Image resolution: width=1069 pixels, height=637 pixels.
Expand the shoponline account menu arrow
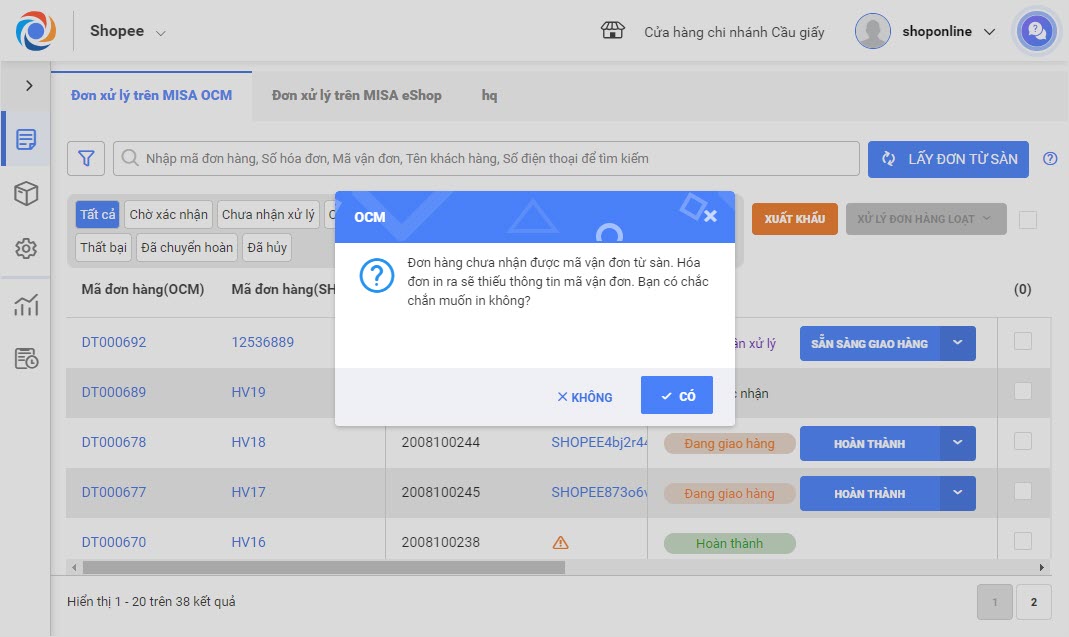pyautogui.click(x=989, y=31)
